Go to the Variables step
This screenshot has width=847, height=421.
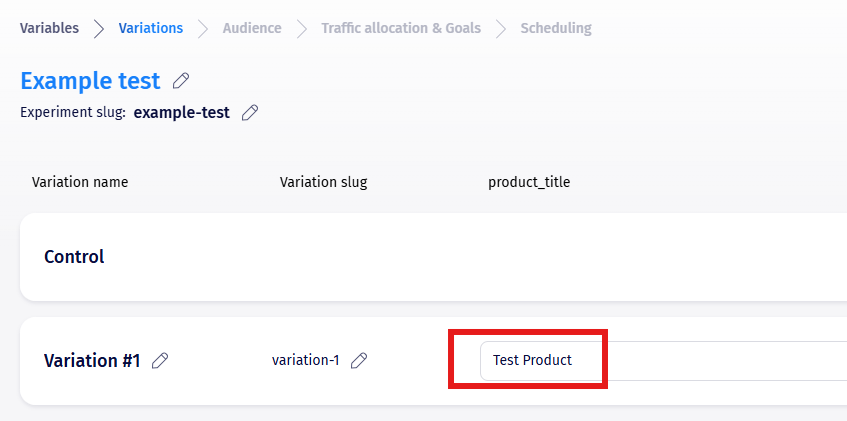coord(49,28)
